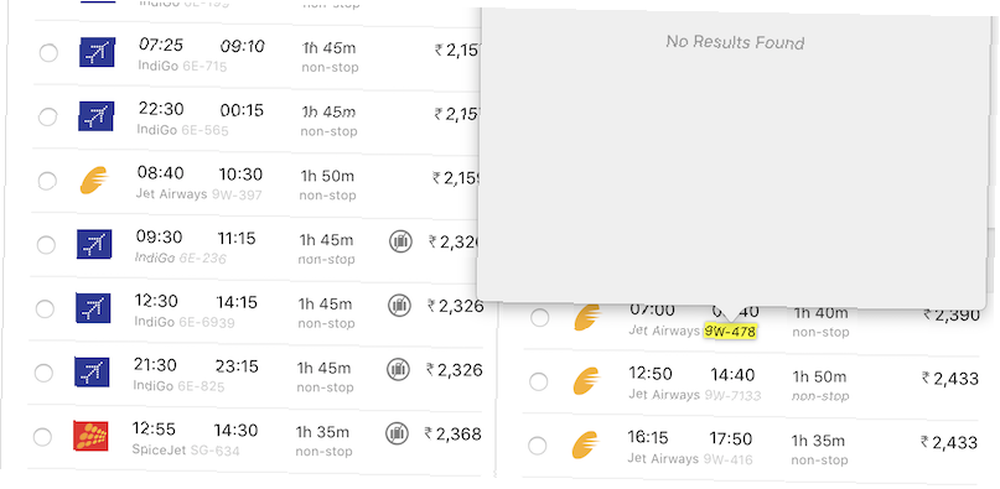Click baggage icon on IndiGo 6E-236 row
Image resolution: width=1000 pixels, height=489 pixels.
(400, 241)
